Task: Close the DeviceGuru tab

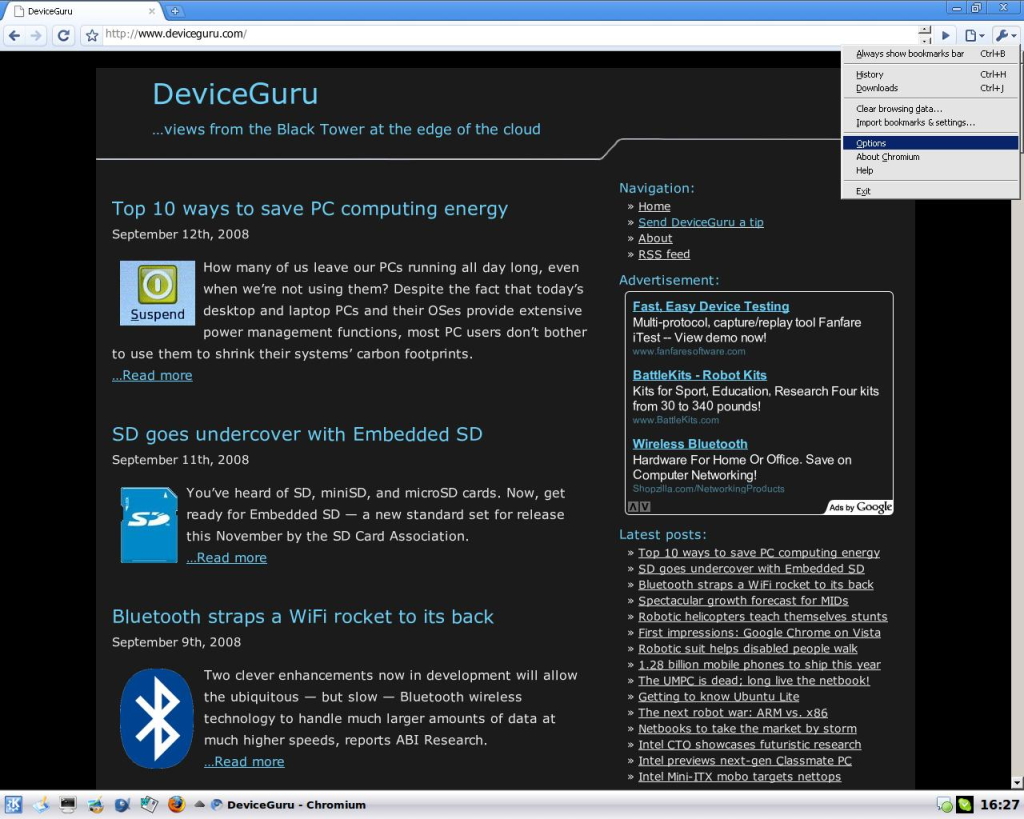Action: 152,11
